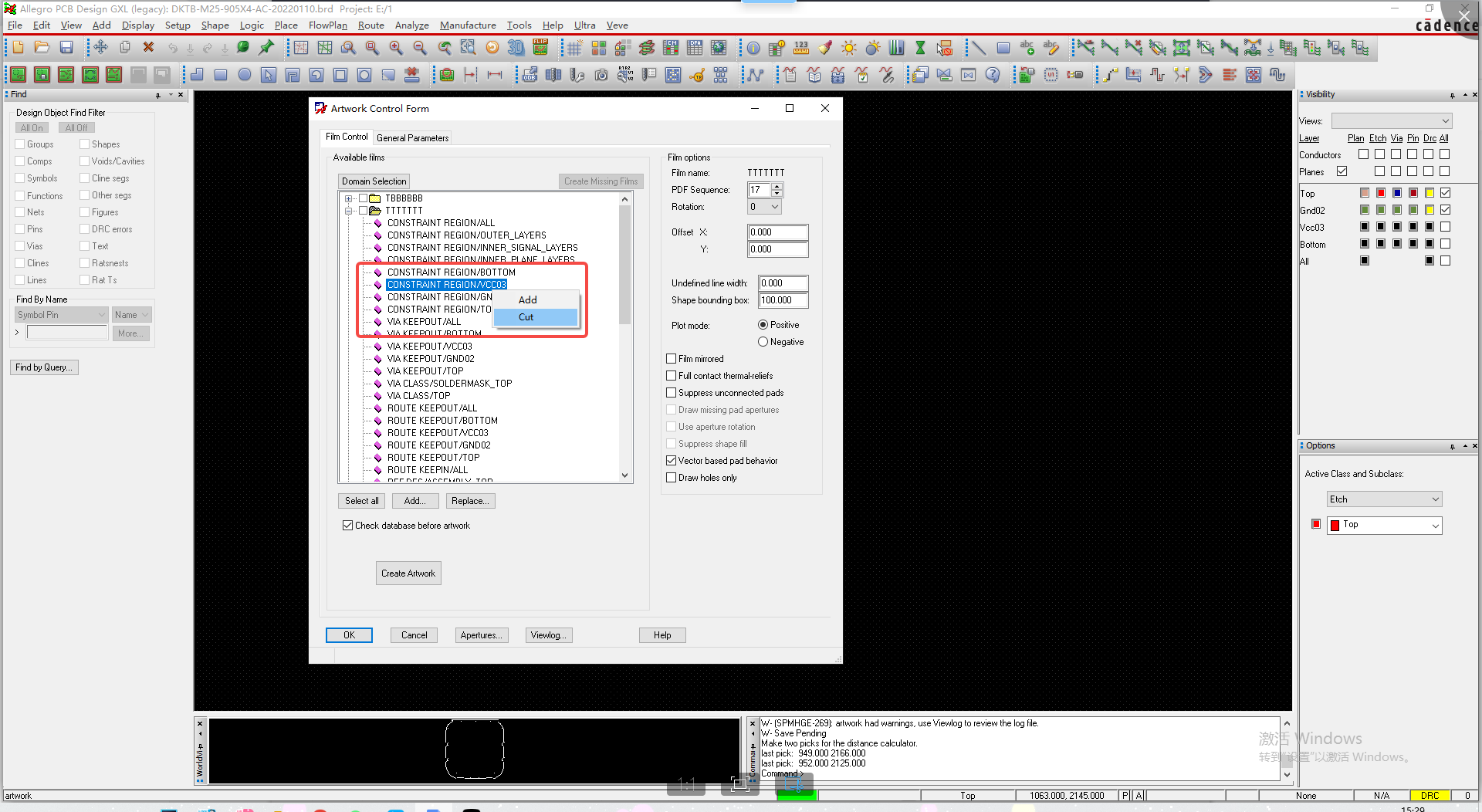Switch to General Parameters tab
Screen dimensions: 1482x812
pos(412,138)
